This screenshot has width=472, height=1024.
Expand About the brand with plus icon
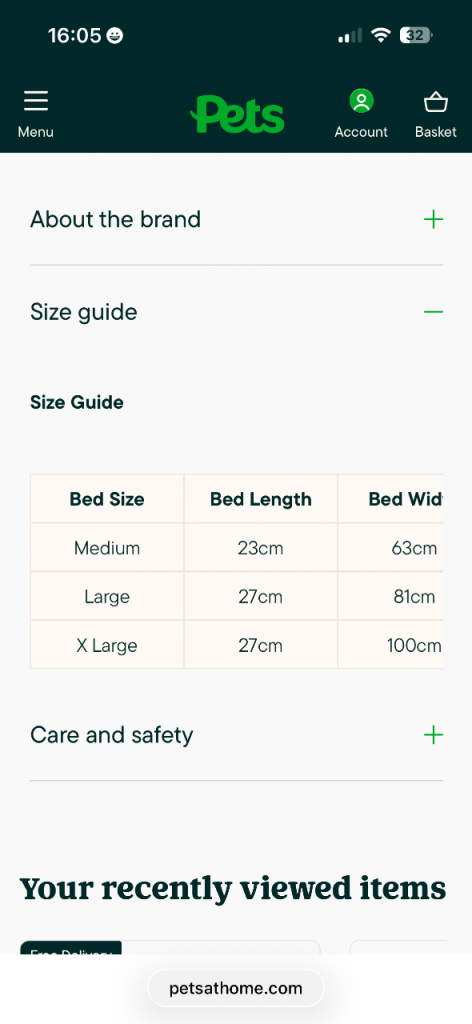click(x=433, y=219)
